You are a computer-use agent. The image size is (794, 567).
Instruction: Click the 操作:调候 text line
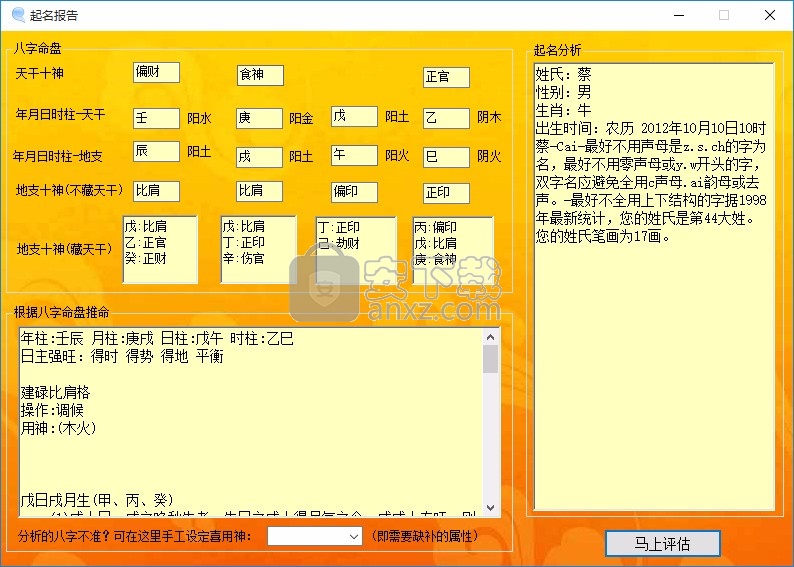click(52, 410)
